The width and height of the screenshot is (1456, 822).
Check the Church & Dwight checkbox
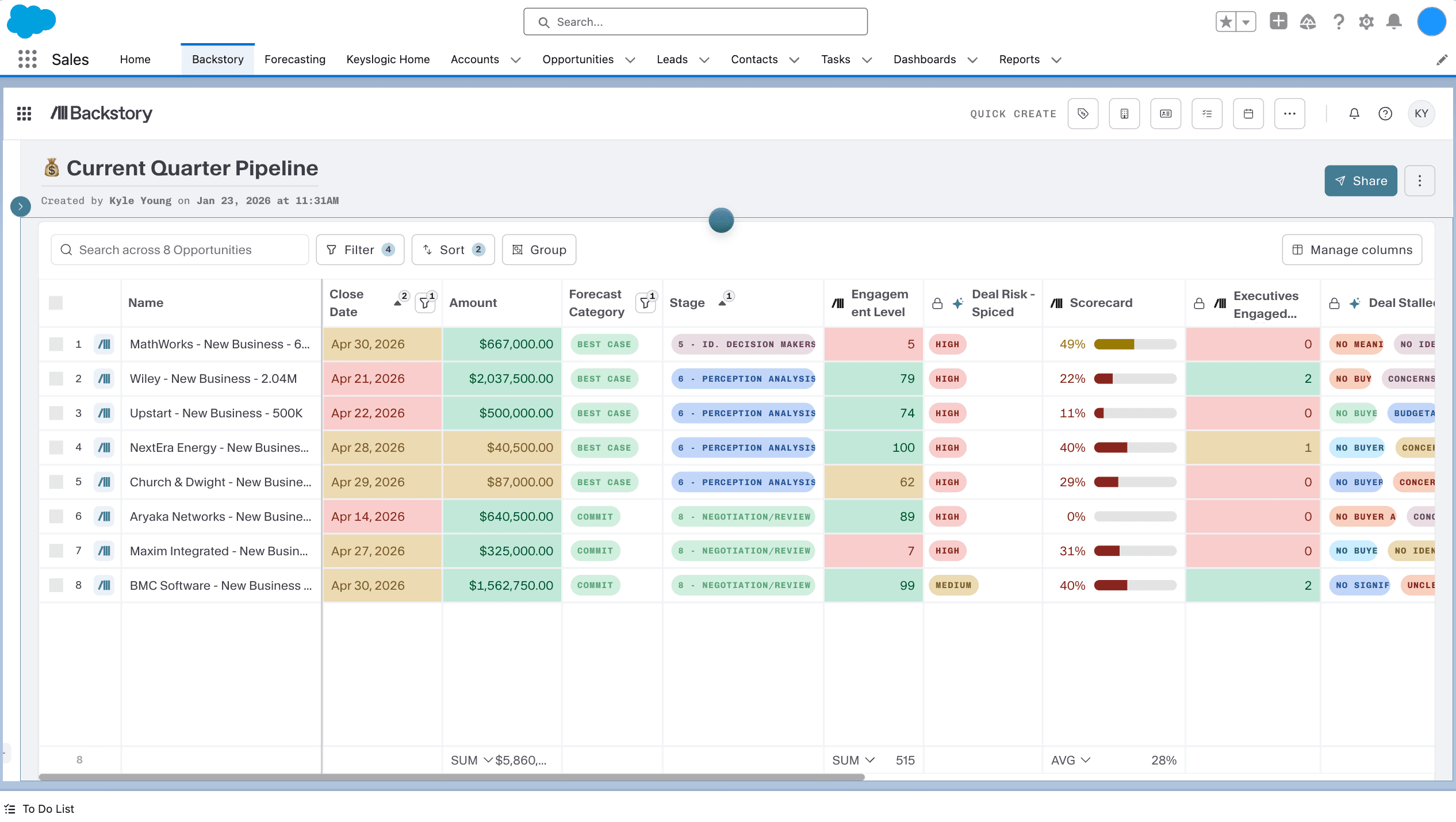tap(56, 482)
